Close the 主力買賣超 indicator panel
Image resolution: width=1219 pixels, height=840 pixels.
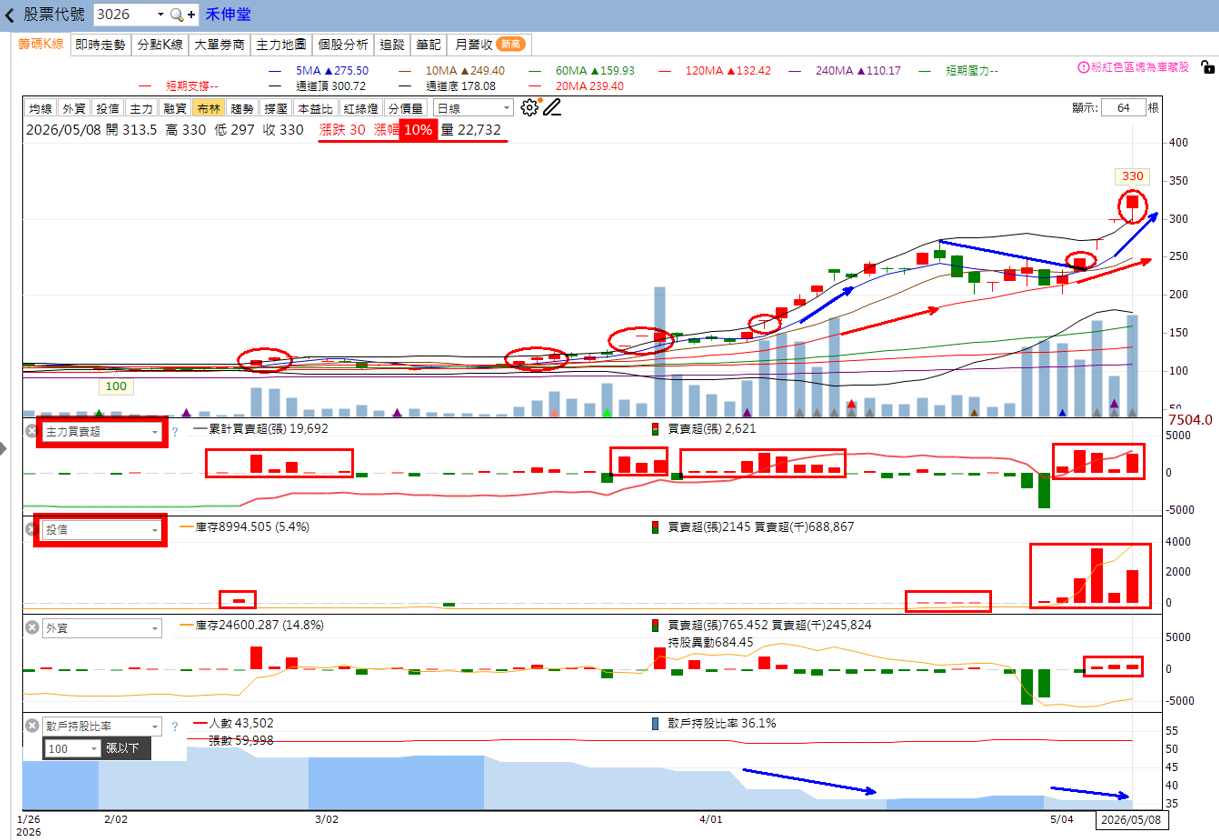tap(32, 431)
